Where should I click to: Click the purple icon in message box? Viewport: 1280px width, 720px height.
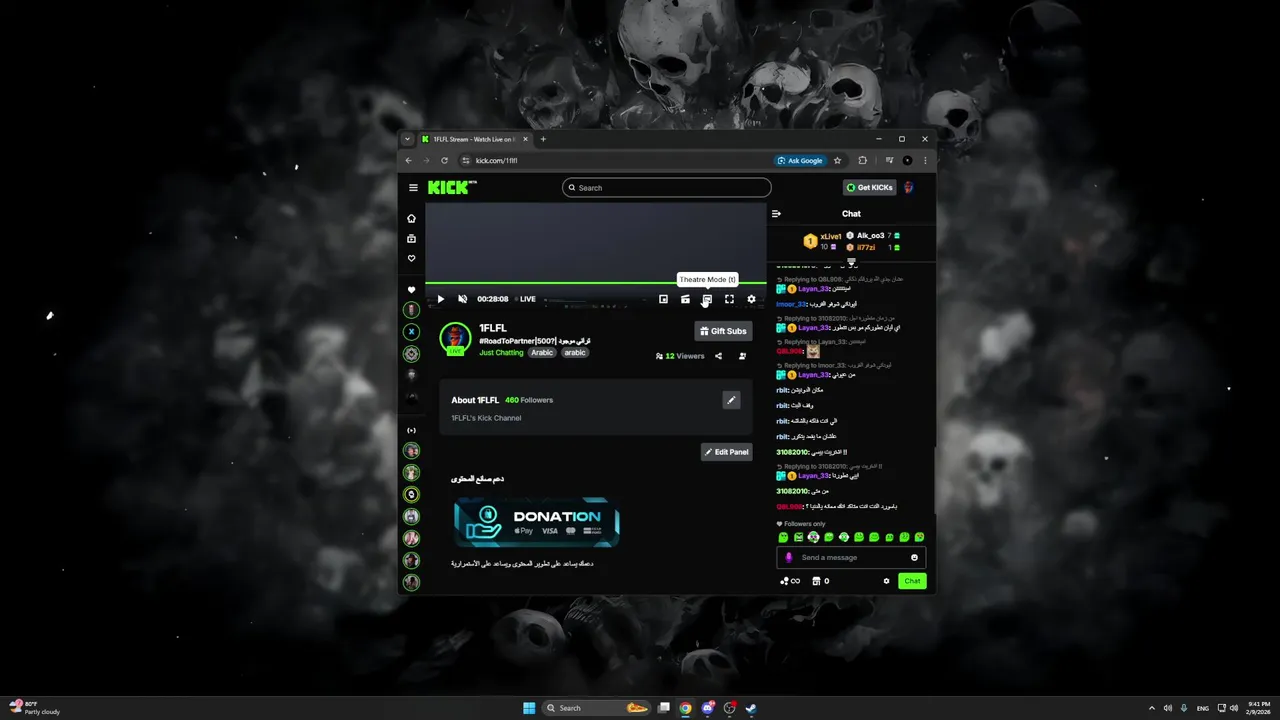pos(788,557)
